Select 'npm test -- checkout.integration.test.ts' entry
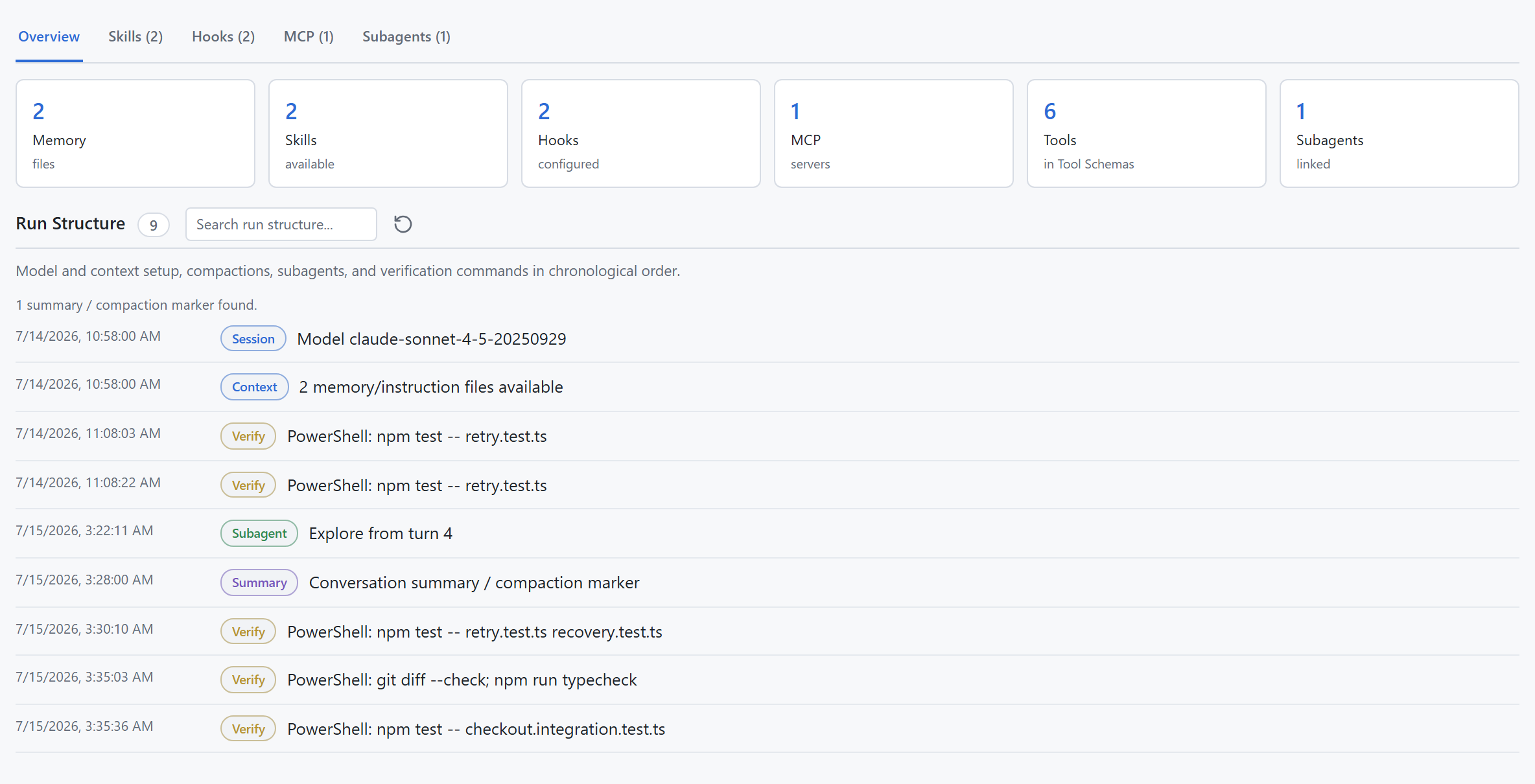This screenshot has width=1535, height=784. coord(476,729)
